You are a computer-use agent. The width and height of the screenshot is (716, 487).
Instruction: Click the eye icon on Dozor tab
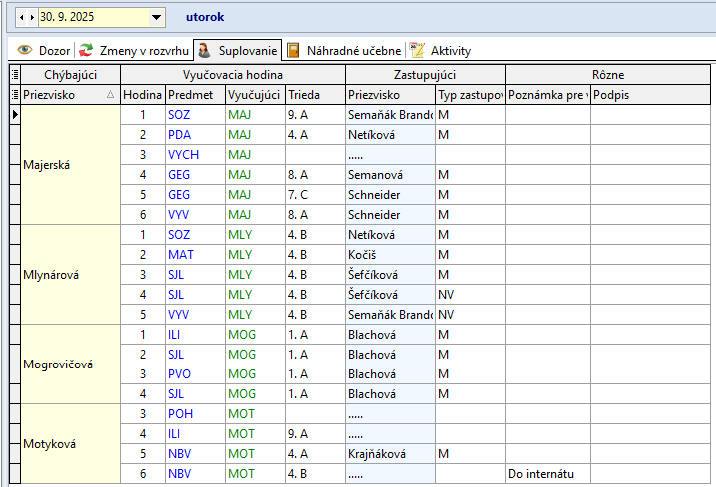coord(25,50)
